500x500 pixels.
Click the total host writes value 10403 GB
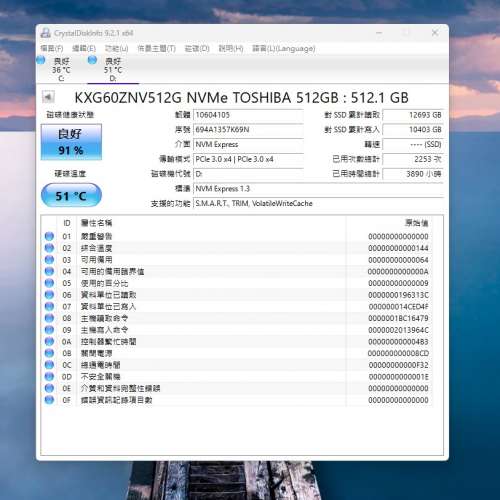coord(413,130)
